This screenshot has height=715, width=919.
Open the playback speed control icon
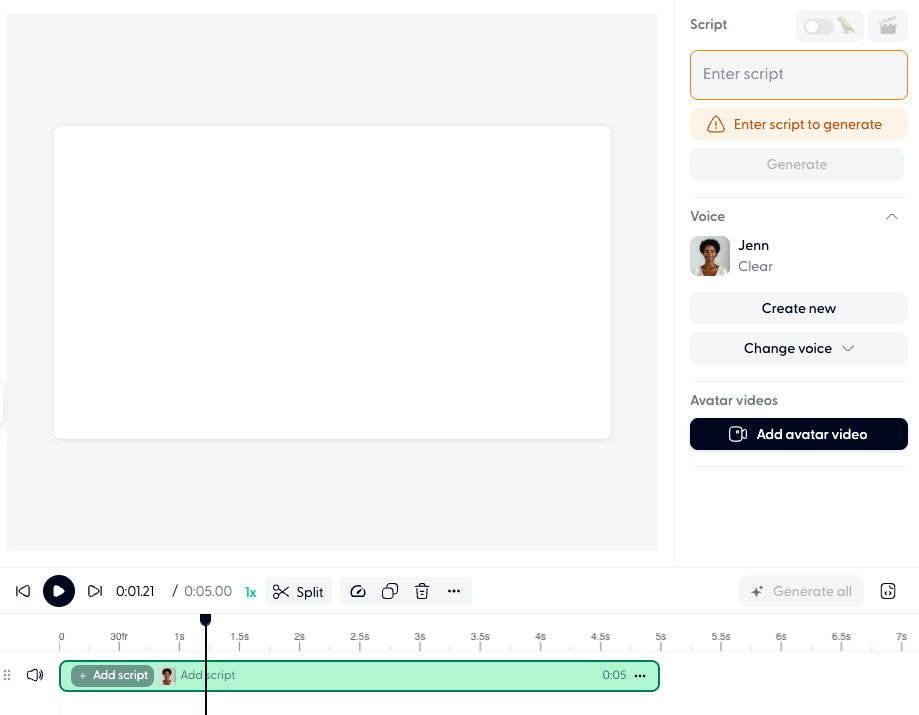(358, 591)
